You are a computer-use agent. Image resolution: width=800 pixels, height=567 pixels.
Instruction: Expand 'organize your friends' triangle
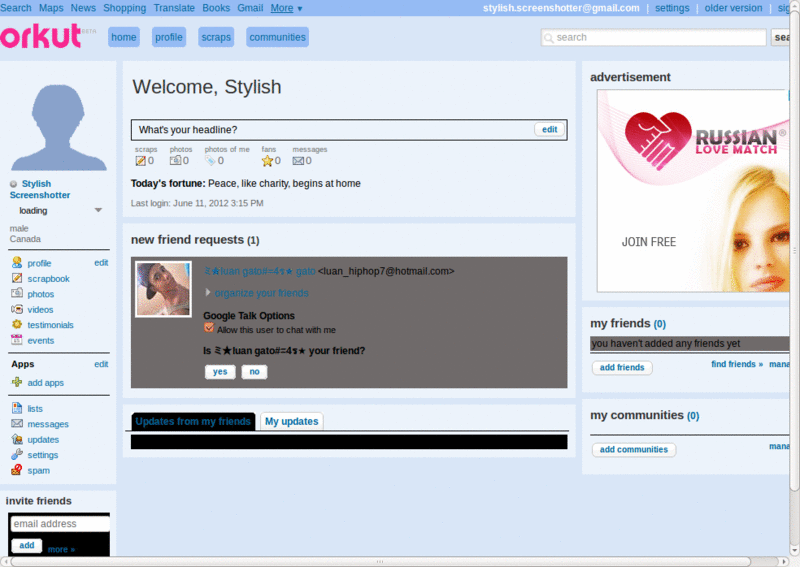(x=208, y=292)
